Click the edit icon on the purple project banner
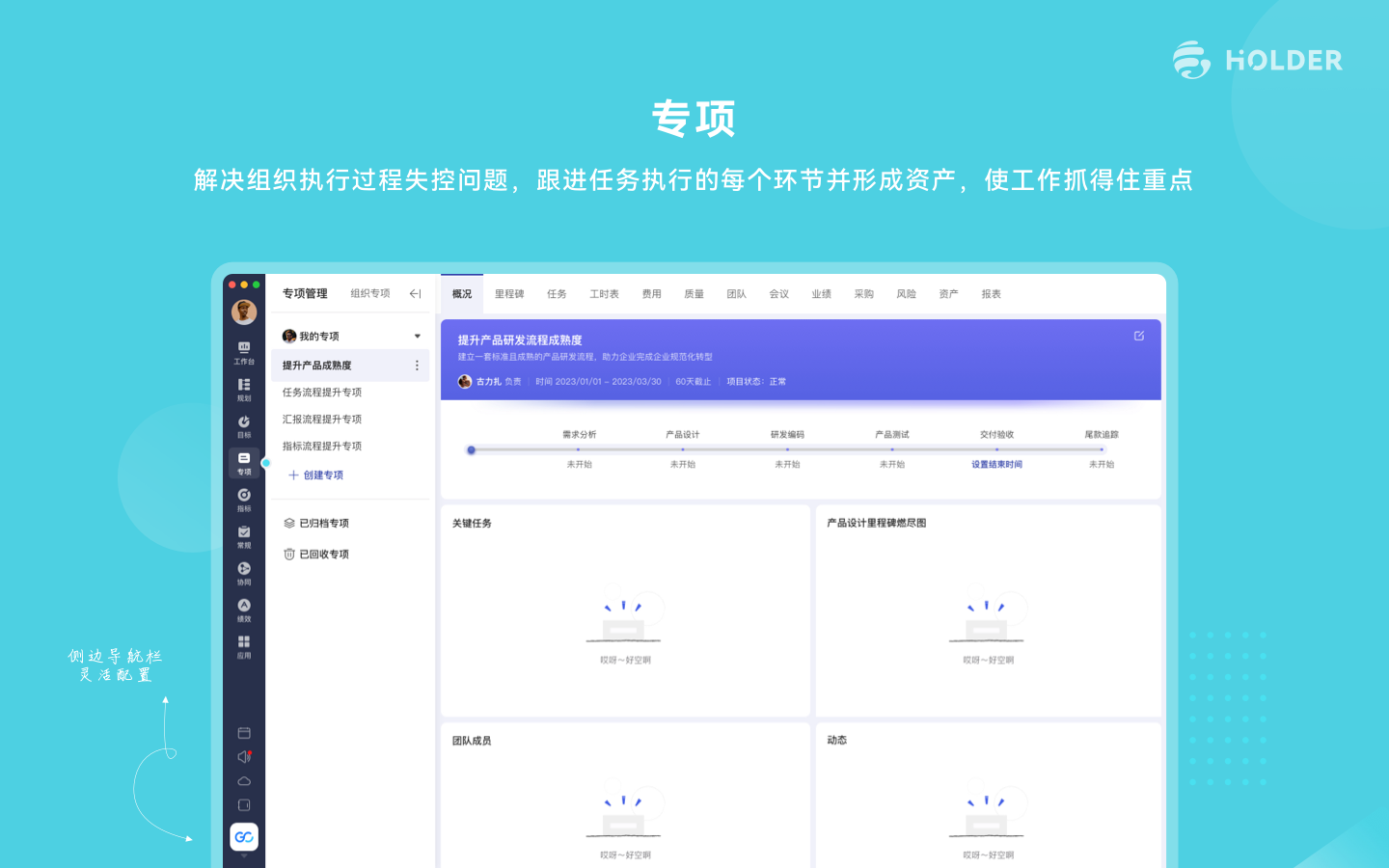The height and width of the screenshot is (868, 1389). pos(1139,336)
